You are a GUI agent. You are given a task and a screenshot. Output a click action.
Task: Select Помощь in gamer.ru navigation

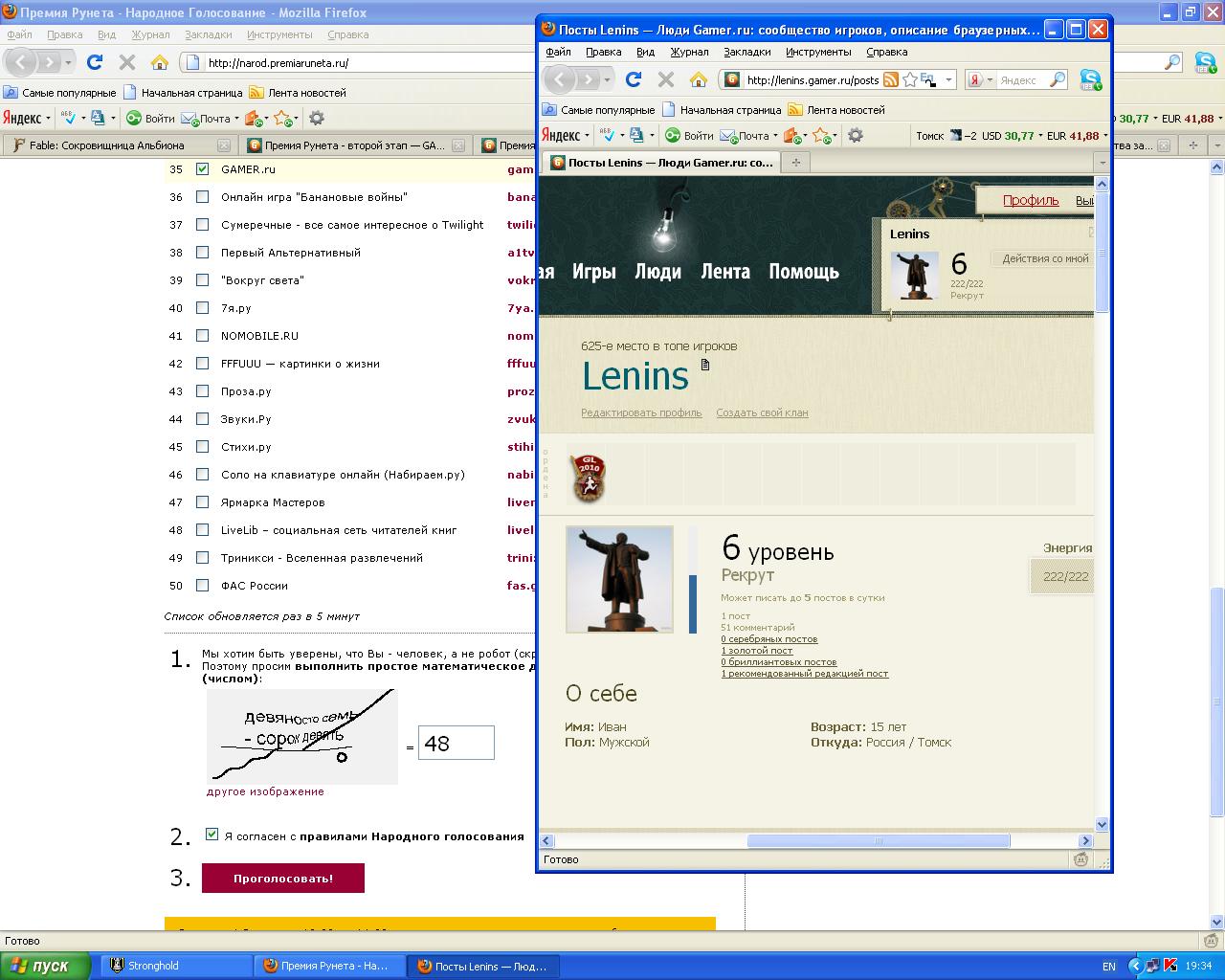[x=804, y=271]
